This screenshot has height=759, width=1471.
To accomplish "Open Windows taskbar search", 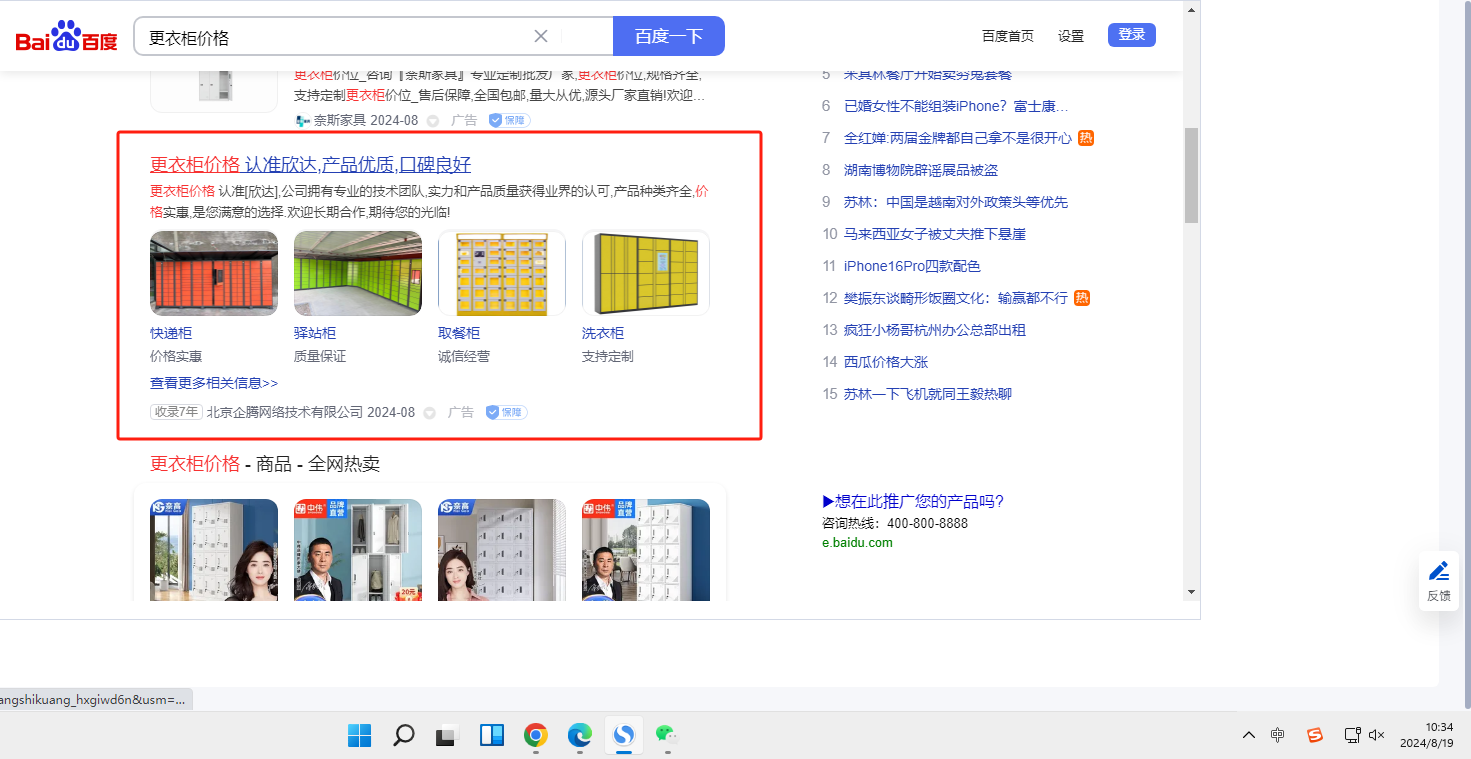I will coord(403,736).
